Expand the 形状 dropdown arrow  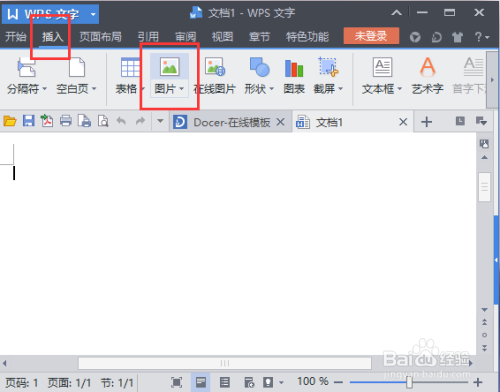point(271,89)
